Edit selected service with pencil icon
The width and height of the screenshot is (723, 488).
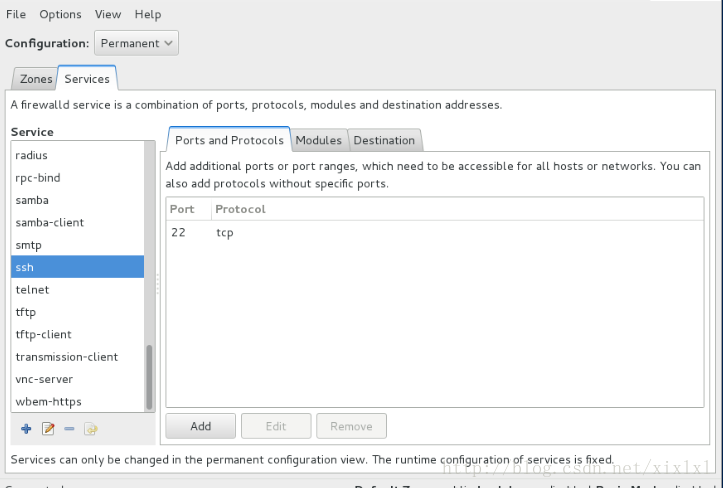[48, 429]
